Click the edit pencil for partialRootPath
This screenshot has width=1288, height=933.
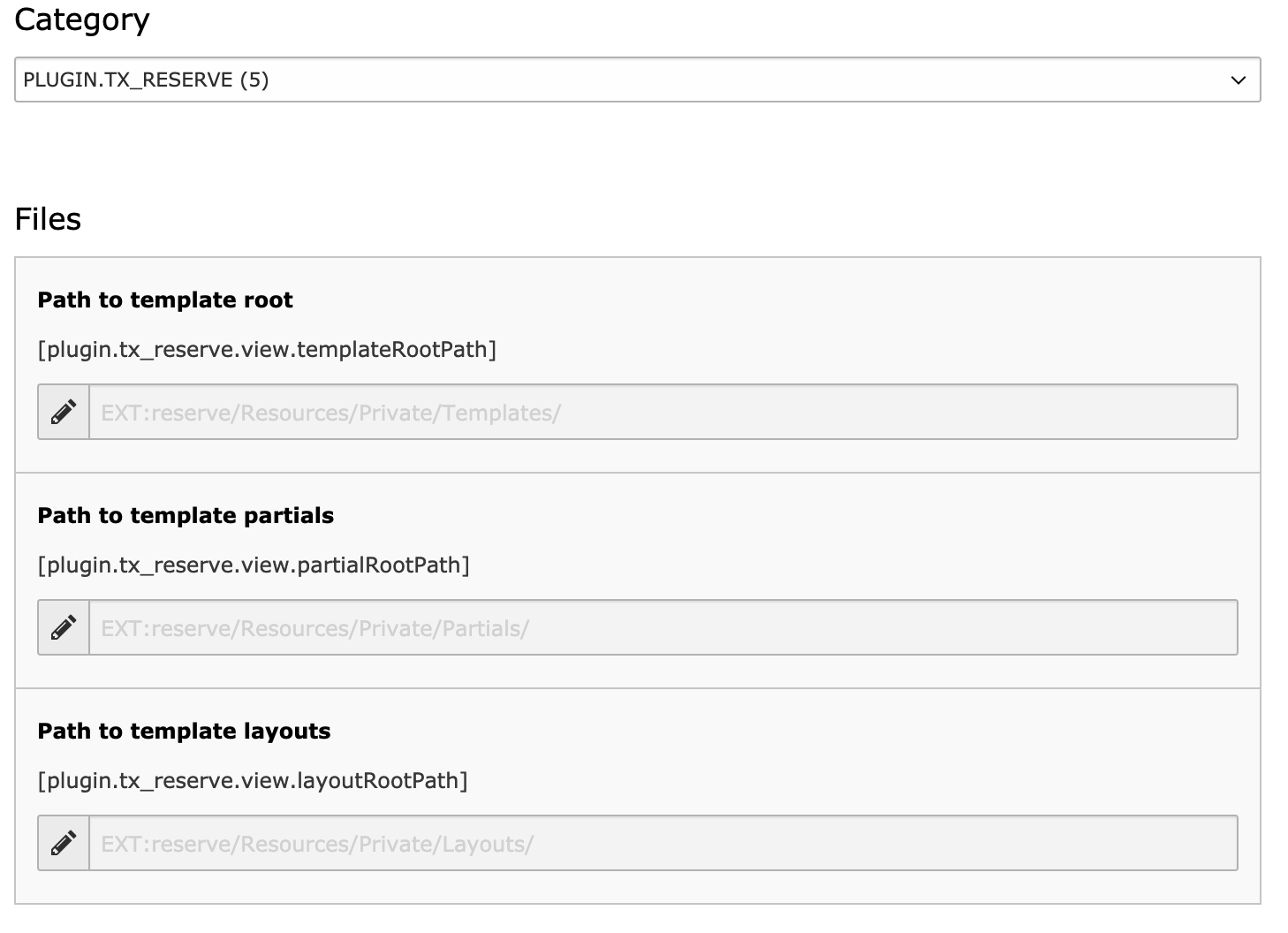pos(64,627)
